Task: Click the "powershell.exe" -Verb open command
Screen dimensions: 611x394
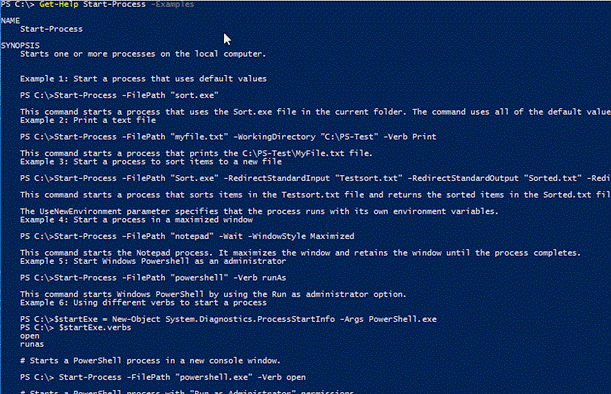Action: 240,377
